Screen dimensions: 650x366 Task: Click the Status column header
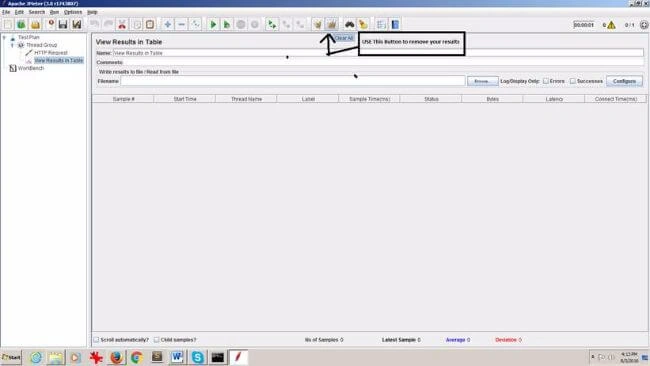coord(431,99)
